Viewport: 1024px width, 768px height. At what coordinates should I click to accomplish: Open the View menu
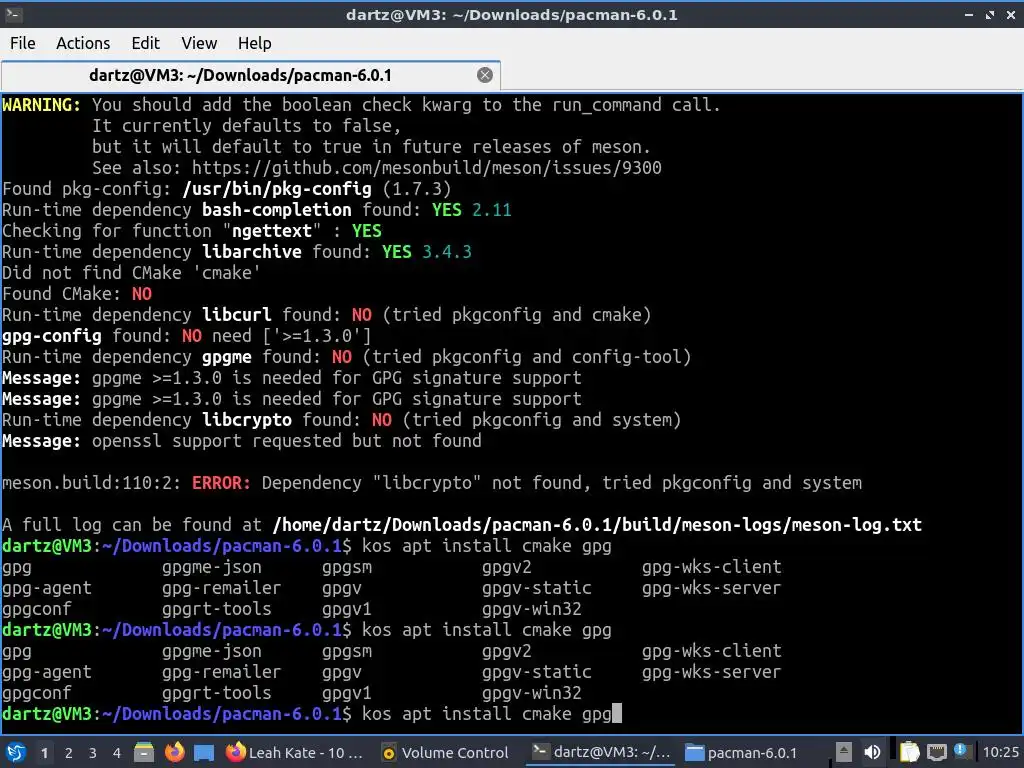point(199,43)
